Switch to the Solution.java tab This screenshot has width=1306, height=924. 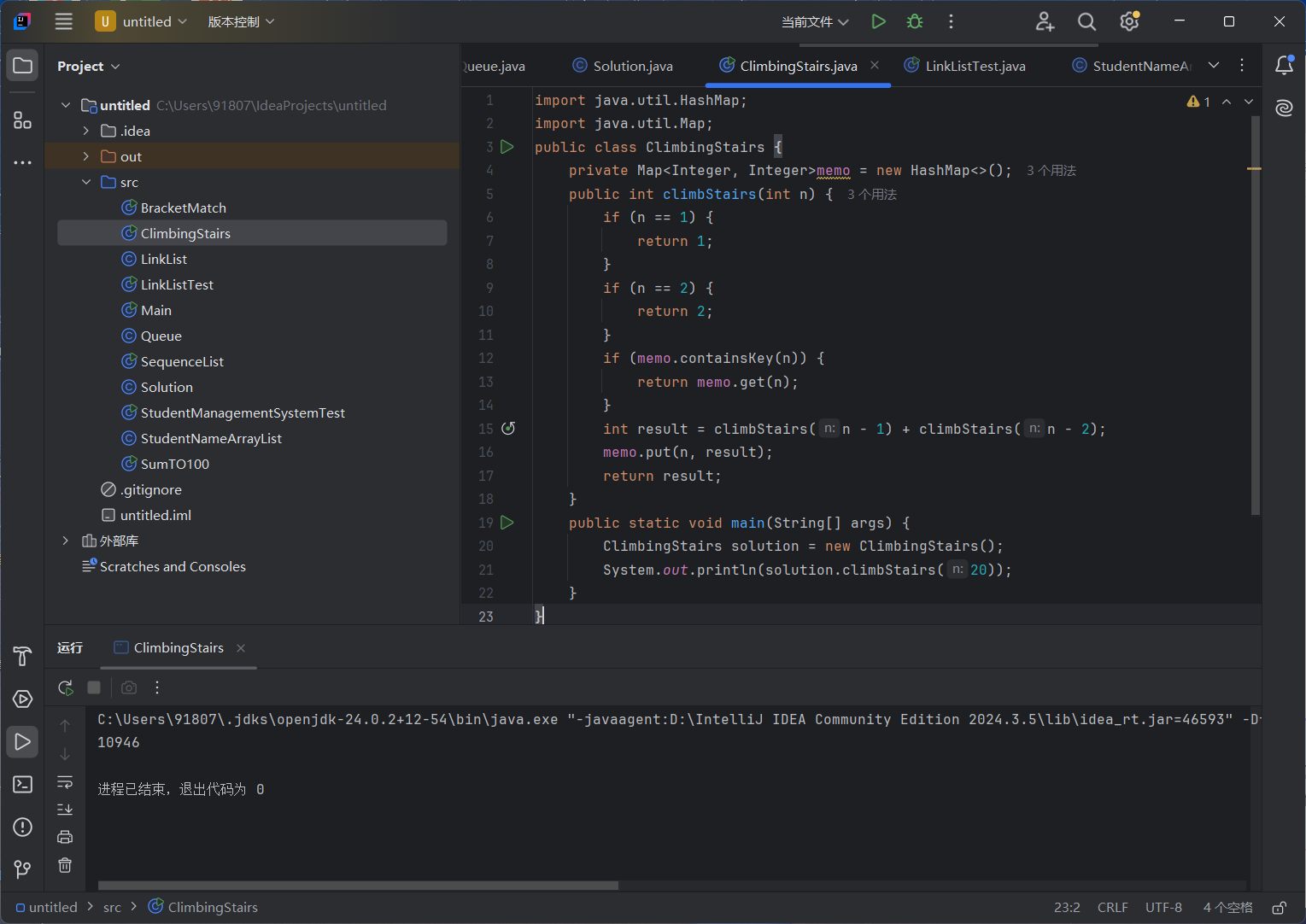pyautogui.click(x=623, y=66)
